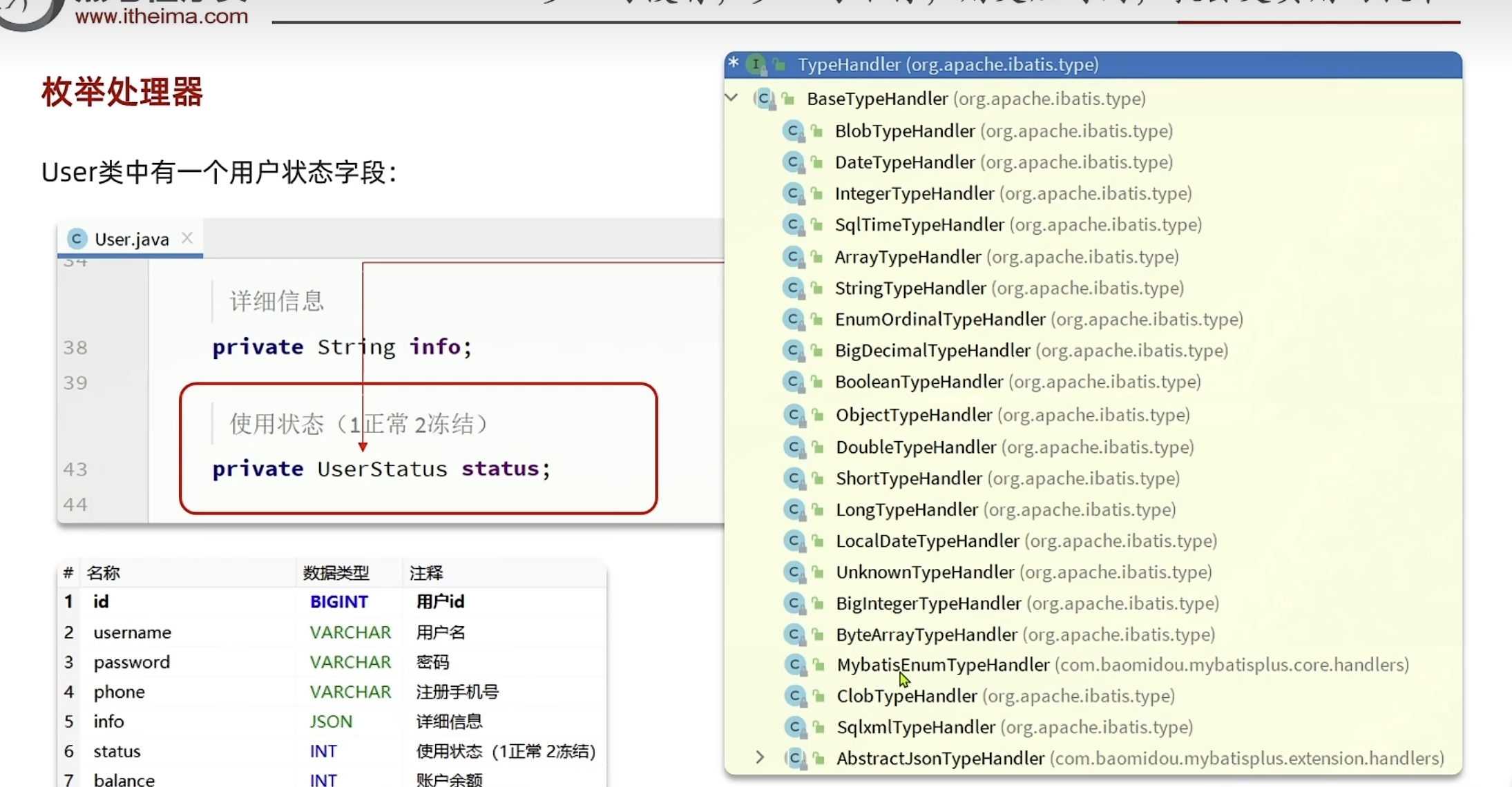Viewport: 1512px width, 787px height.
Task: Click the status row in the table
Action: [117, 751]
